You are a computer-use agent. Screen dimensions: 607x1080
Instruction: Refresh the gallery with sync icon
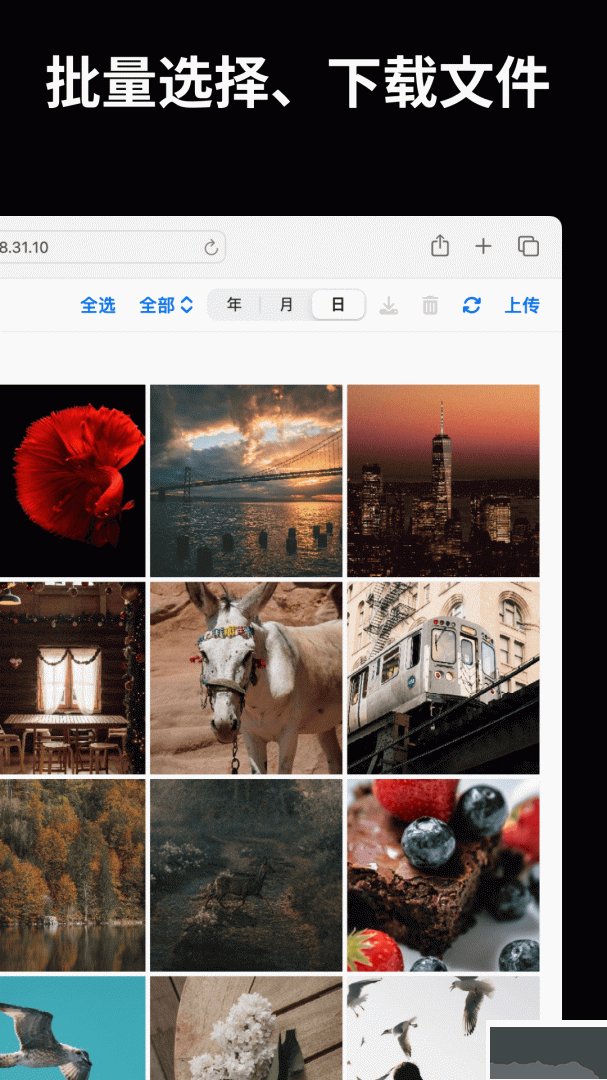[x=472, y=305]
